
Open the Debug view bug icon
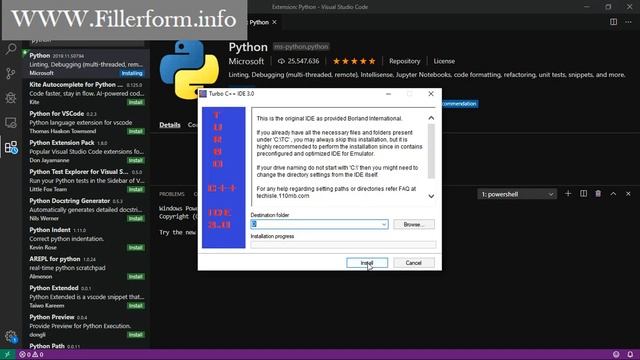click(11, 98)
